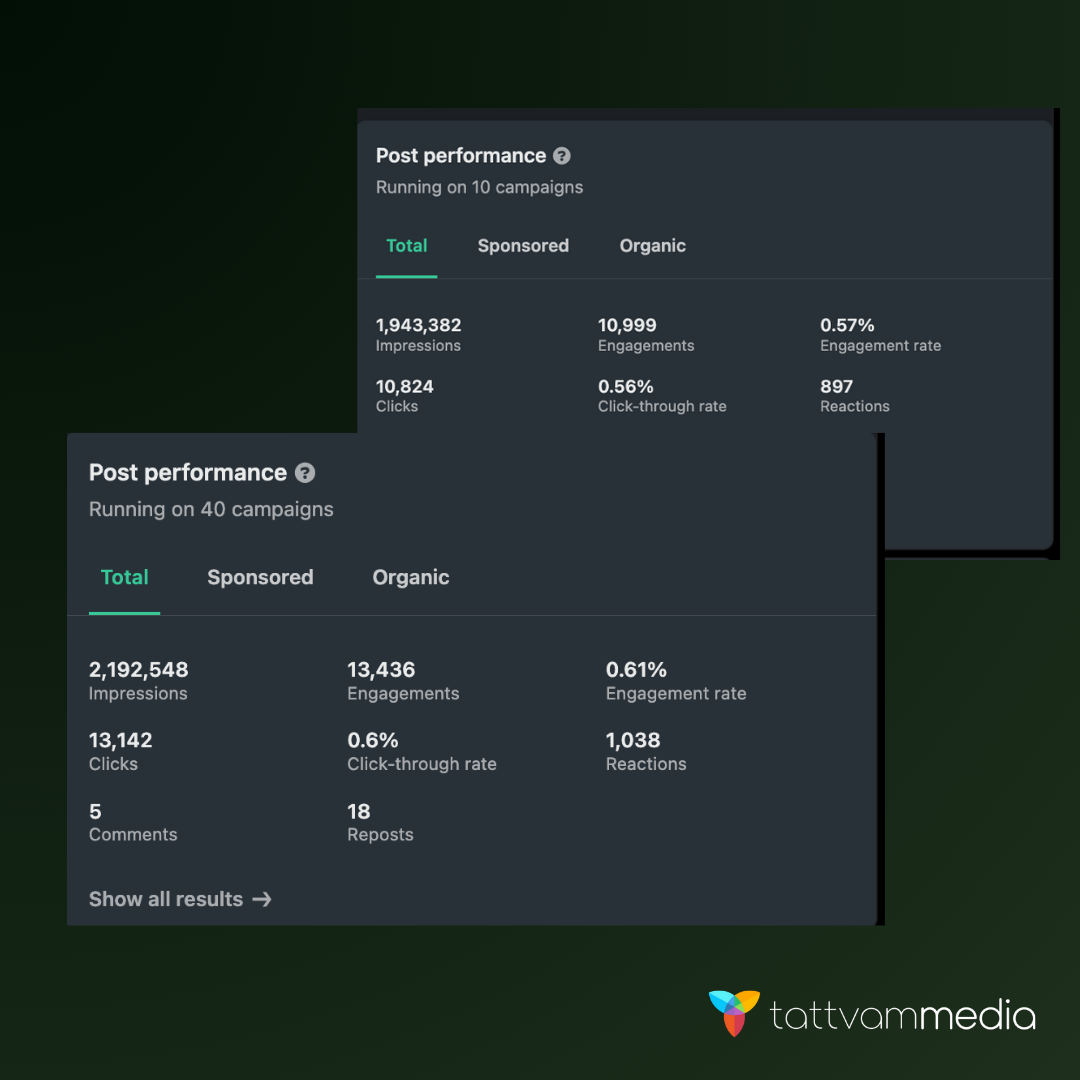
Task: Click the 897 reactions value
Action: 836,386
